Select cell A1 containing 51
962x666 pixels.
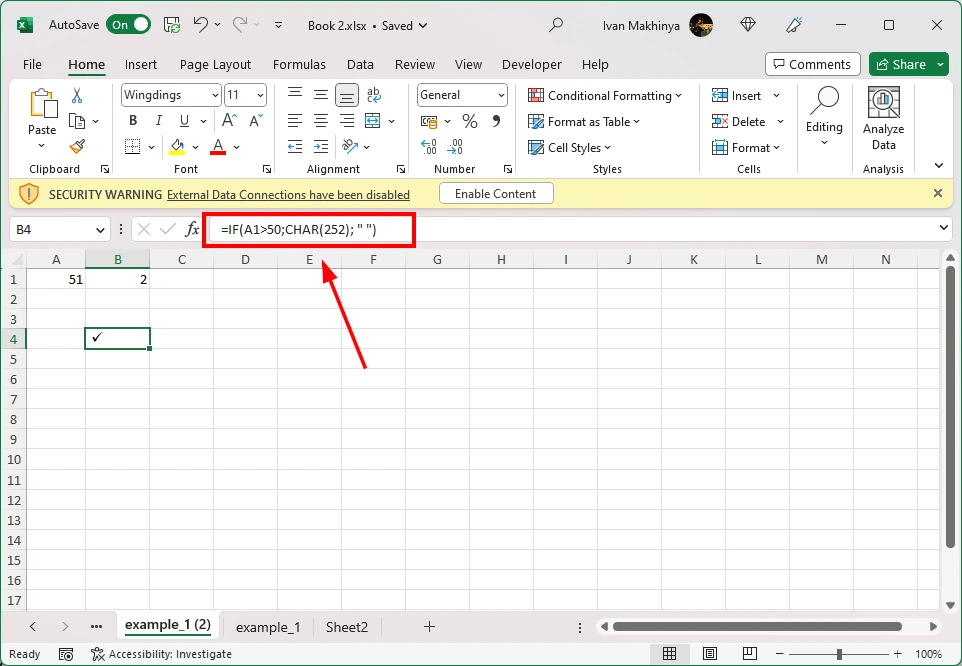coord(56,280)
